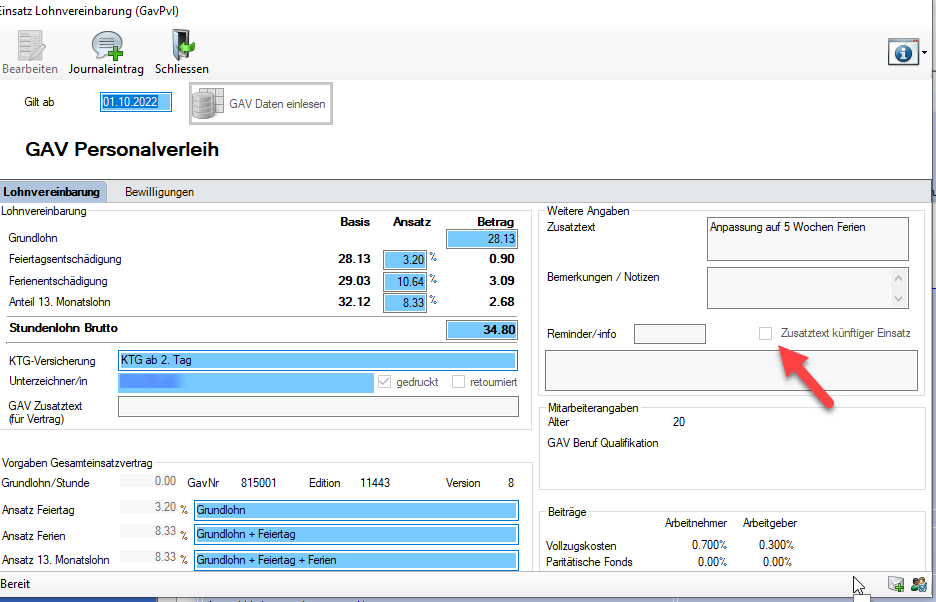Click the Grundlohn Betrag field 28.13

(482, 239)
